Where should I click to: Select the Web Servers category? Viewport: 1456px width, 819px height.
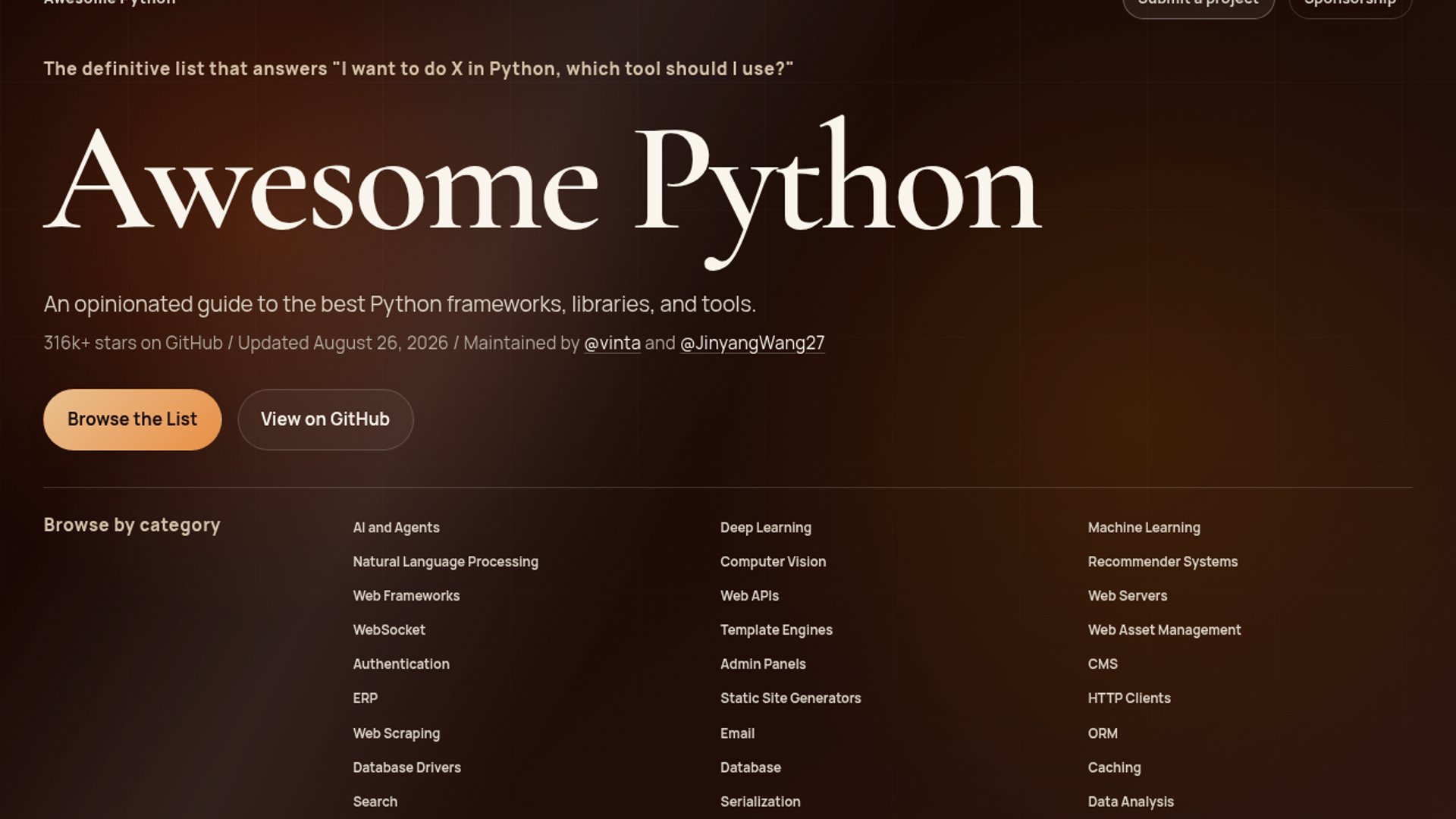pos(1127,596)
